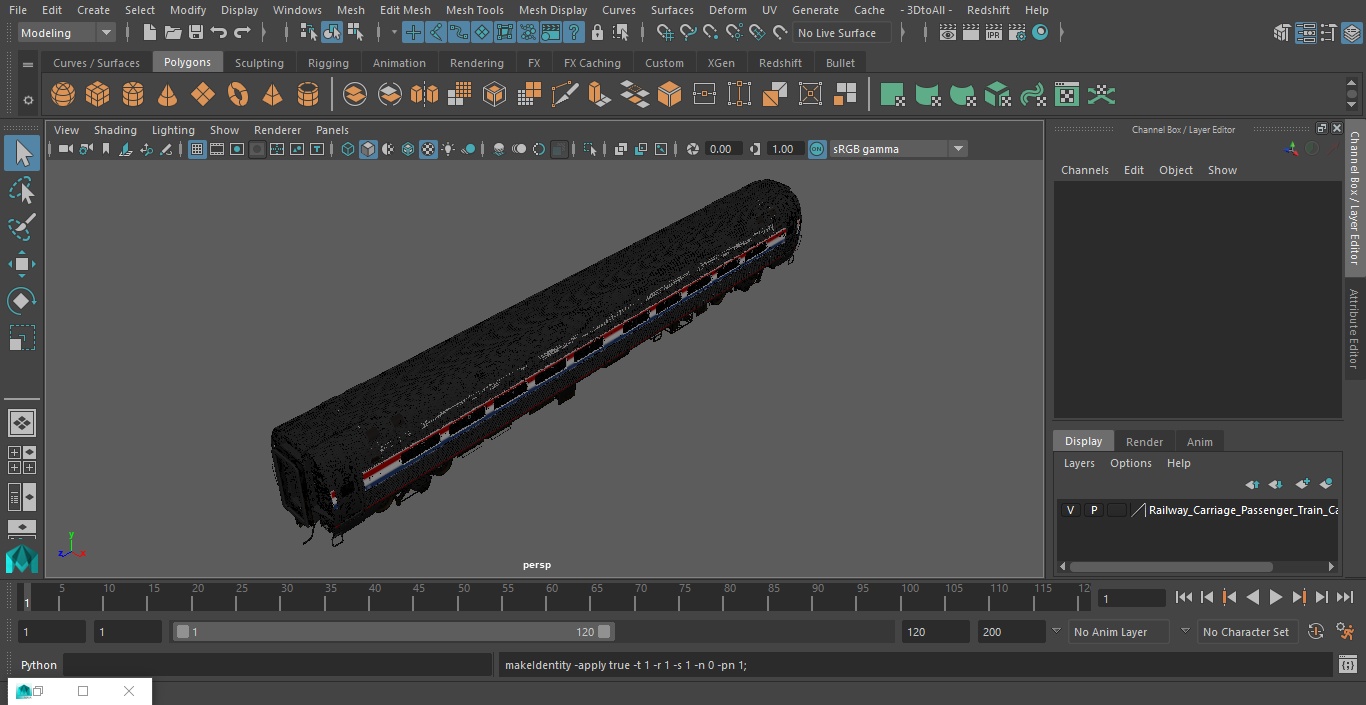Play the animation forwards

(x=1275, y=597)
